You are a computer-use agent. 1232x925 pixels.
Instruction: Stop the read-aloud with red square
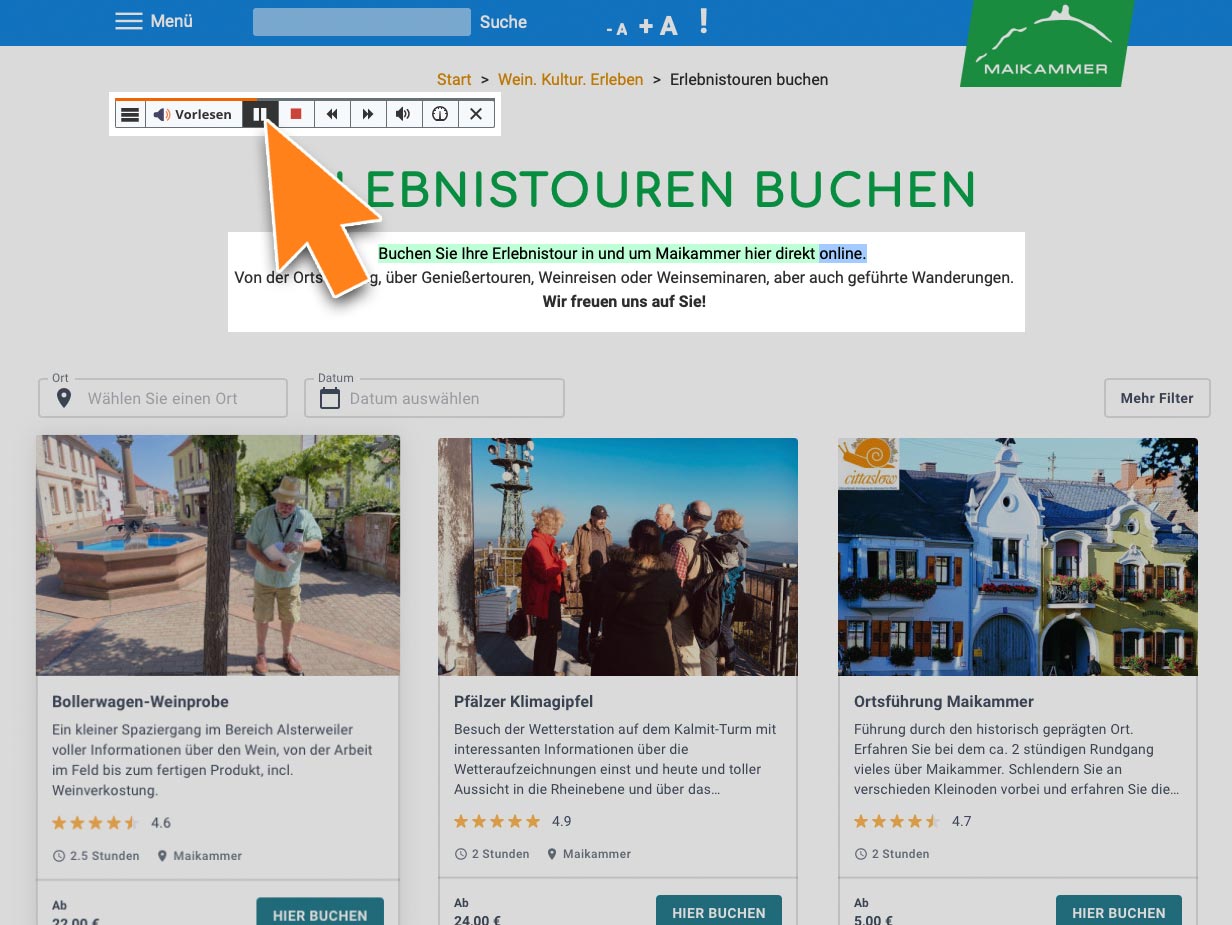pyautogui.click(x=296, y=114)
